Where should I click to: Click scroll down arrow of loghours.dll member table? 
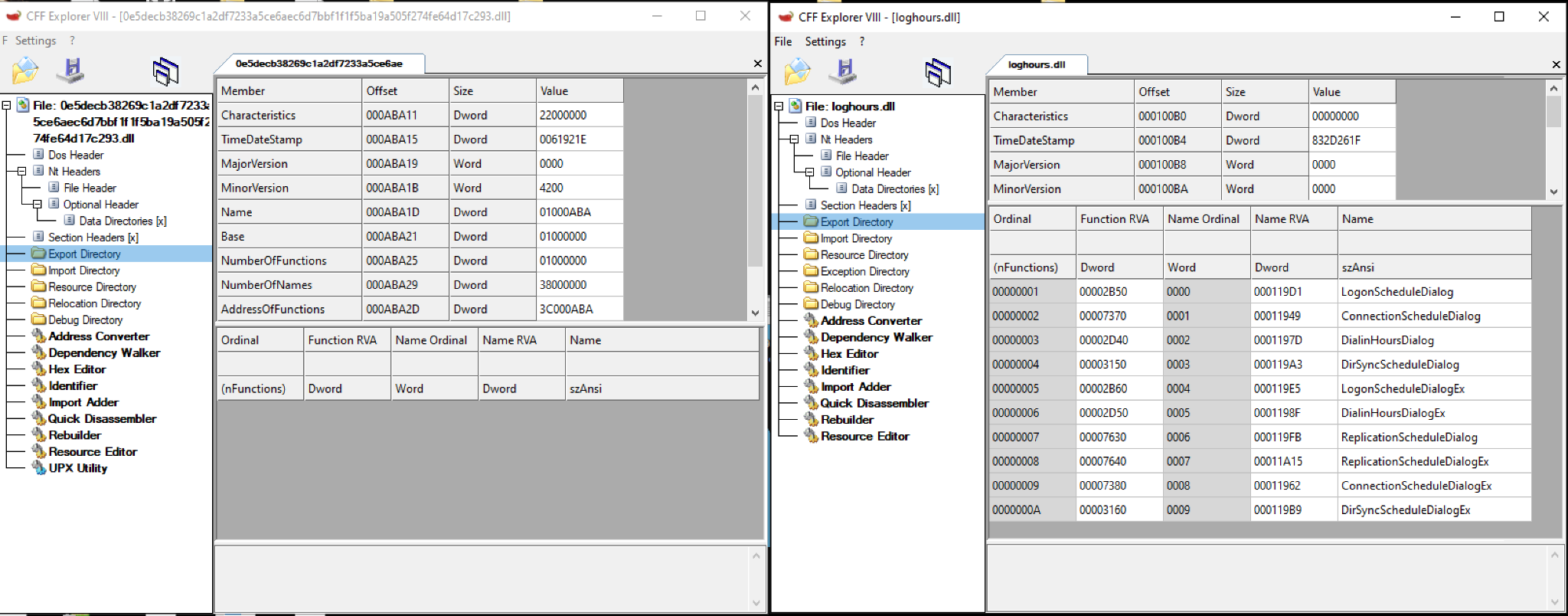pos(1553,192)
